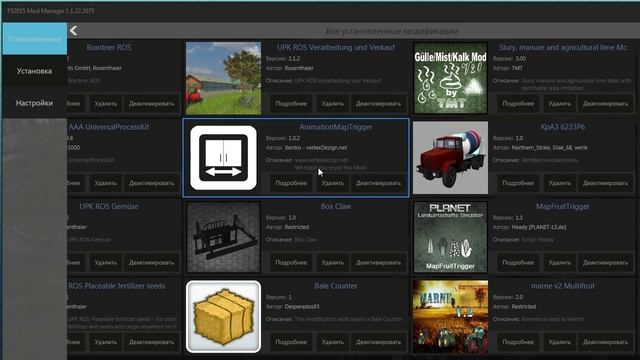
Task: Select the Bale Counter hay bale icon
Action: pos(223,317)
